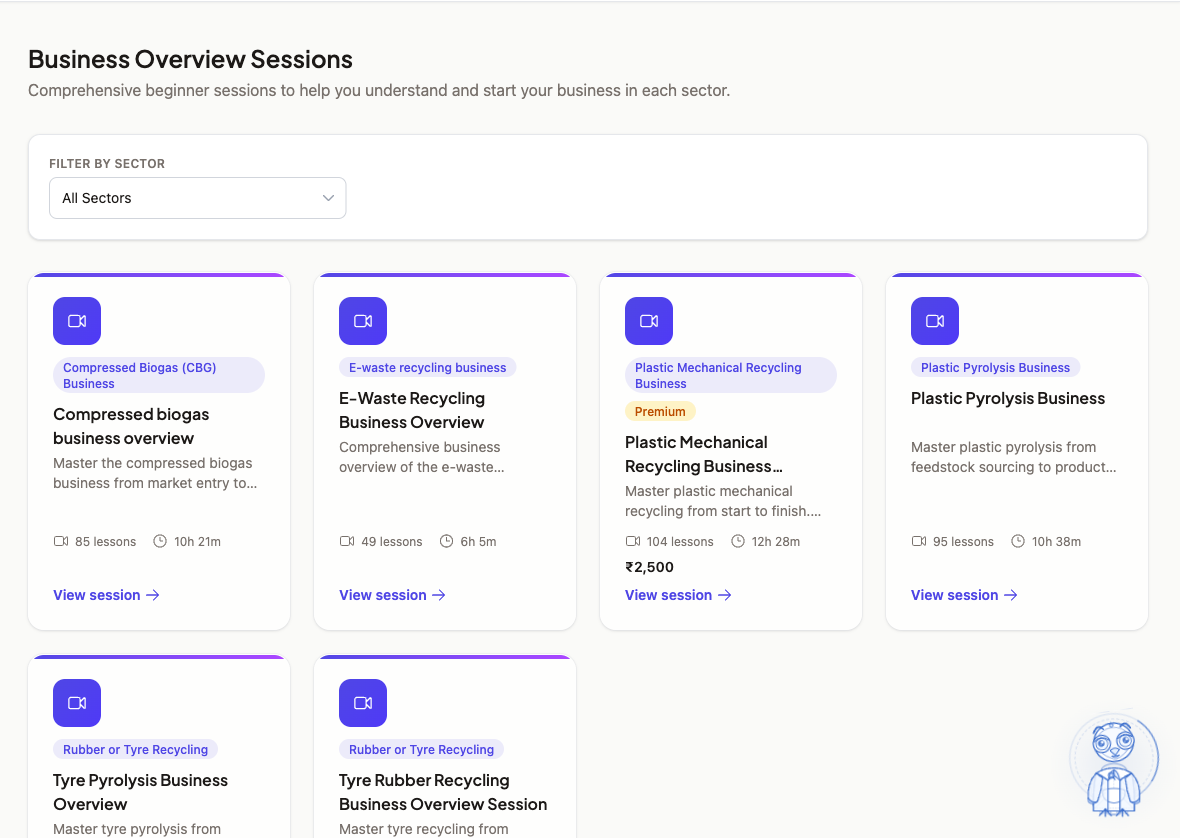
Task: Click description 'Master the compressed biogas business'
Action: coord(155,473)
